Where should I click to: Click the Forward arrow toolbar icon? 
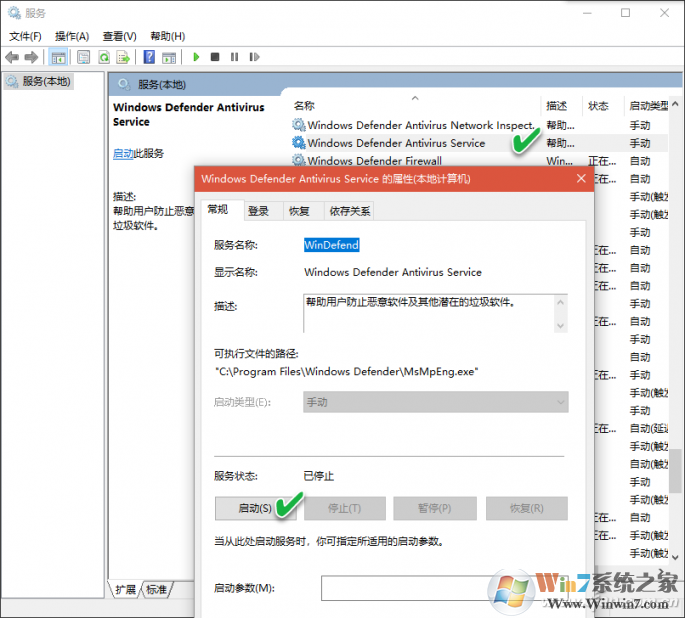(31, 57)
